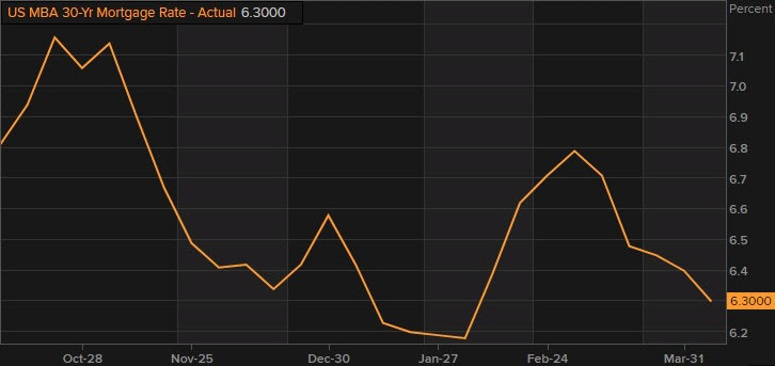Click the 7.1 y-axis tick label
The width and height of the screenshot is (775, 366).
point(737,56)
